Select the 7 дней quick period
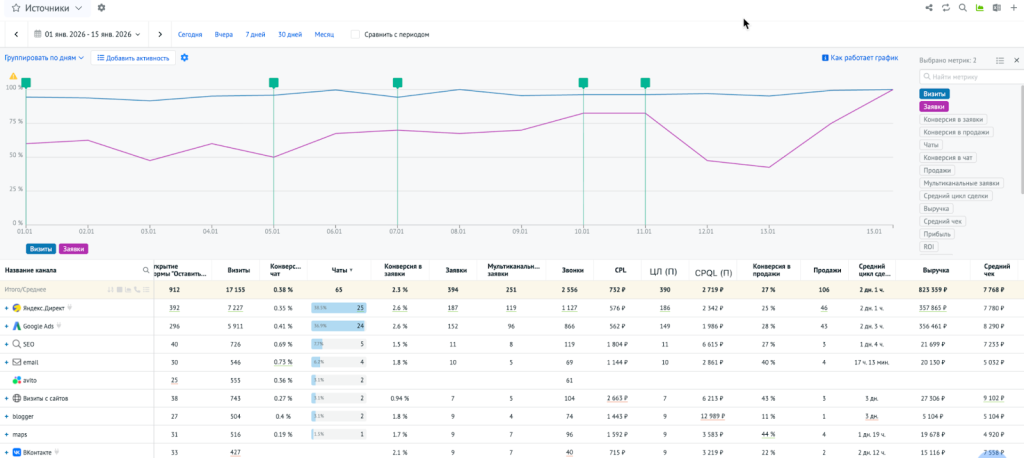 (x=255, y=34)
